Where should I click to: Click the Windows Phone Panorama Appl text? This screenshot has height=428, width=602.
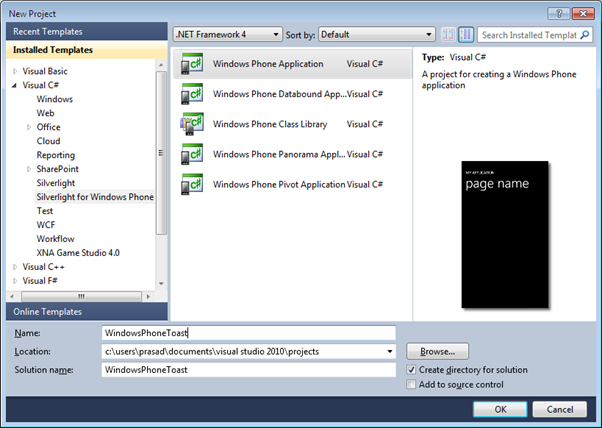coord(279,154)
